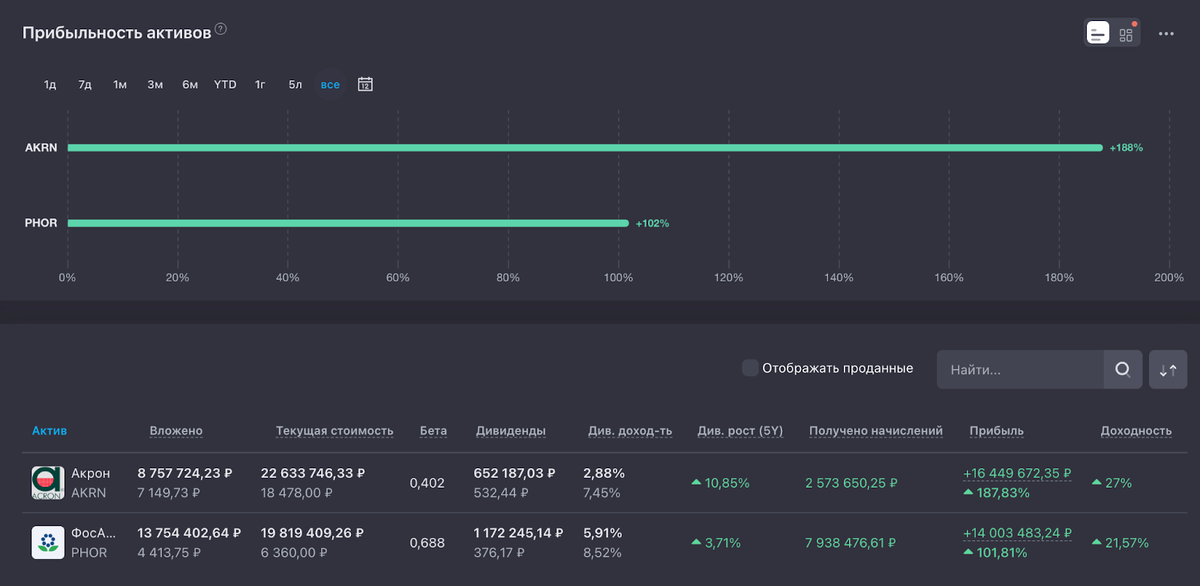Image resolution: width=1200 pixels, height=586 pixels.
Task: Open the three-dot options menu
Action: pos(1166,34)
